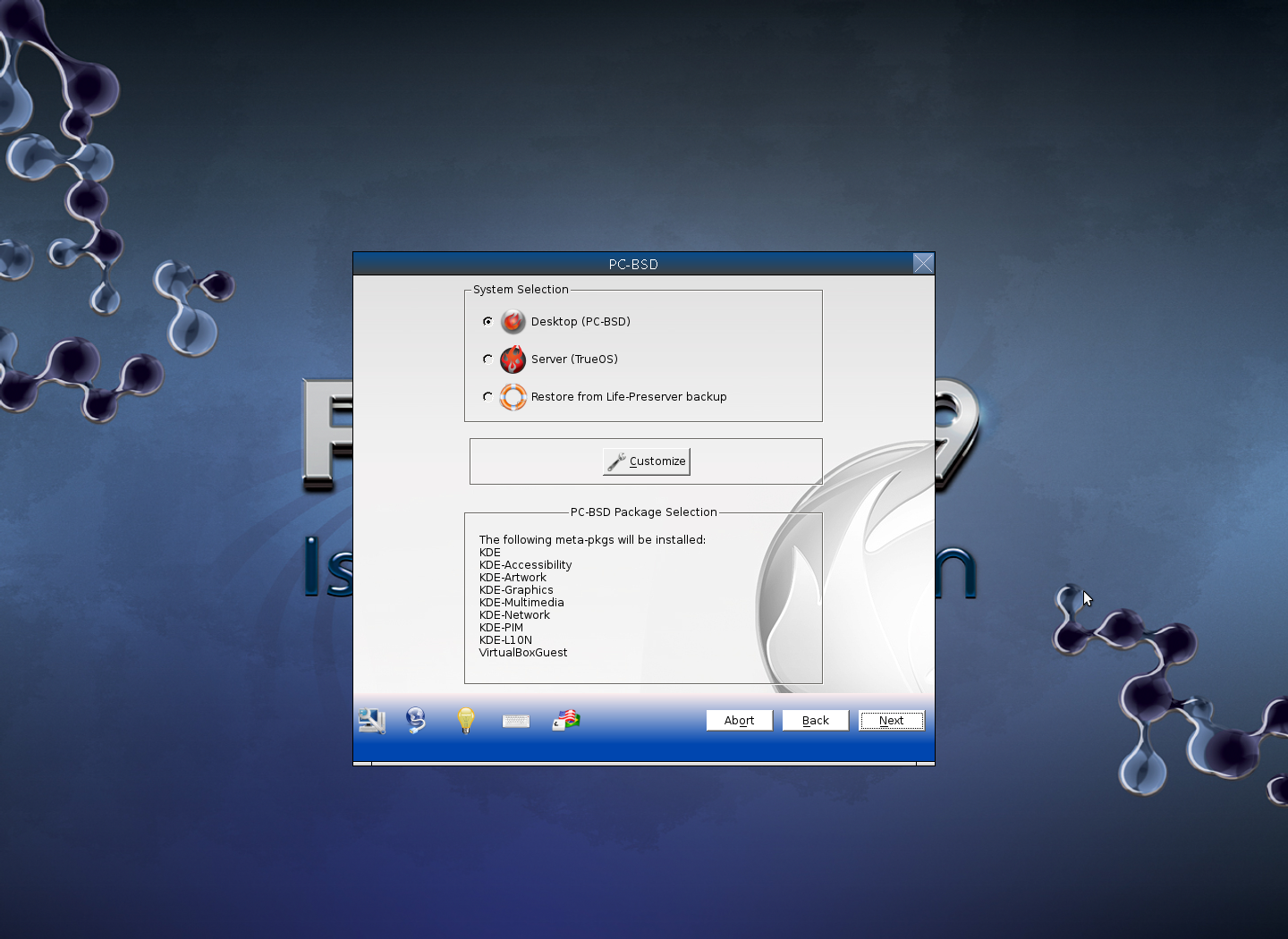This screenshot has width=1288, height=939.
Task: Show installer tips via light bulb icon
Action: (x=466, y=720)
